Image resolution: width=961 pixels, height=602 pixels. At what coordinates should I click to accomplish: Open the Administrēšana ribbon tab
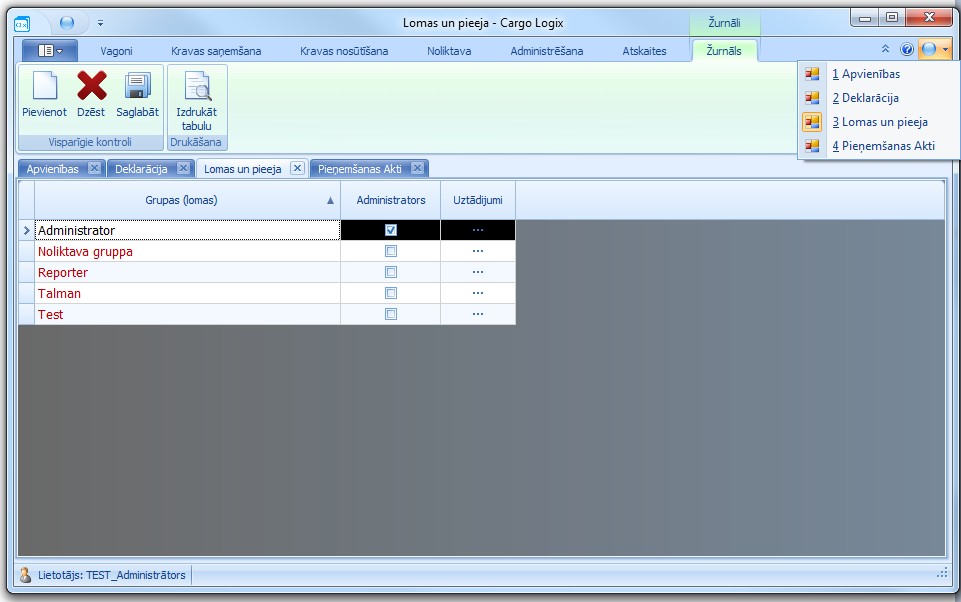pos(546,51)
